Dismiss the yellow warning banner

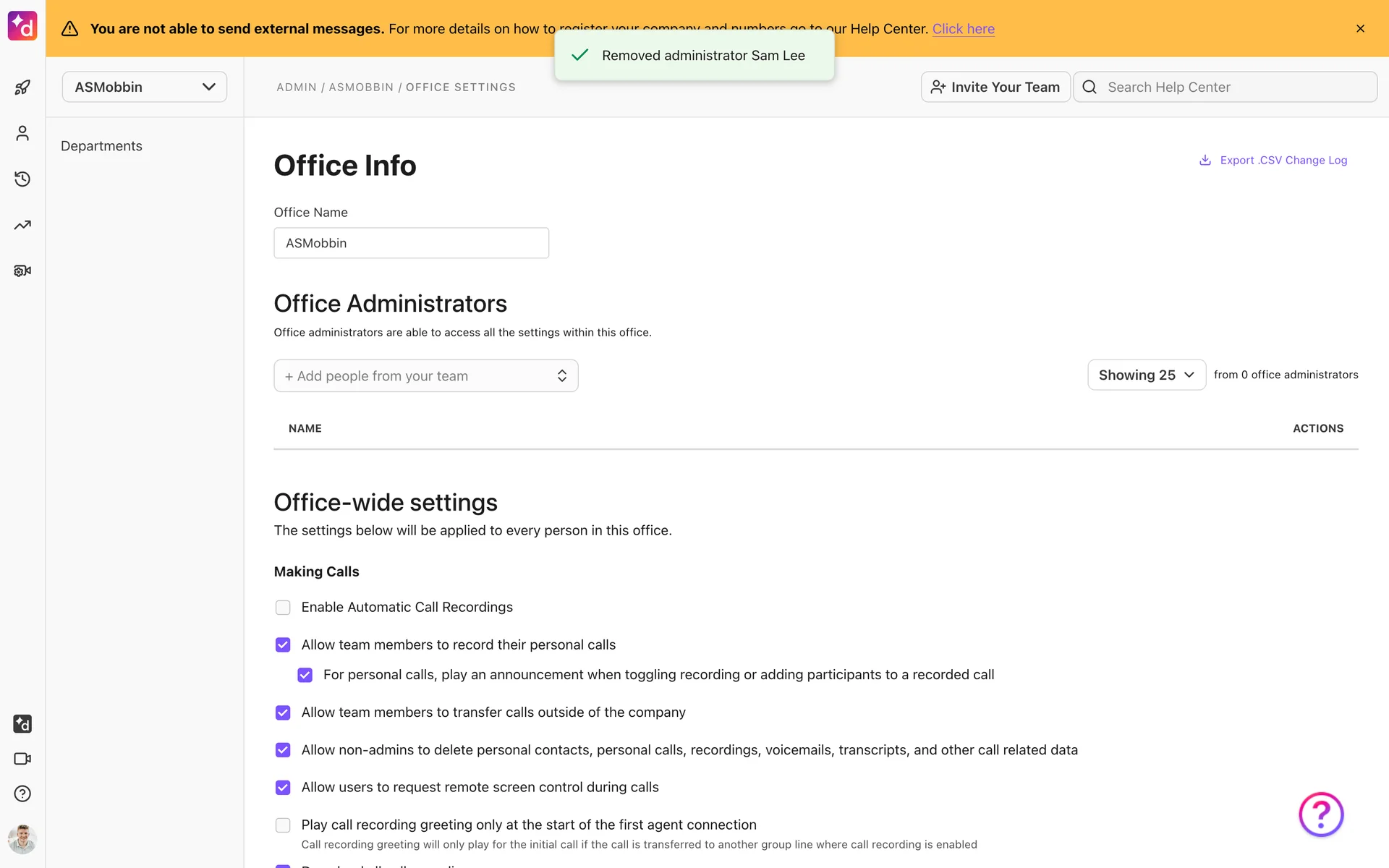click(1360, 29)
